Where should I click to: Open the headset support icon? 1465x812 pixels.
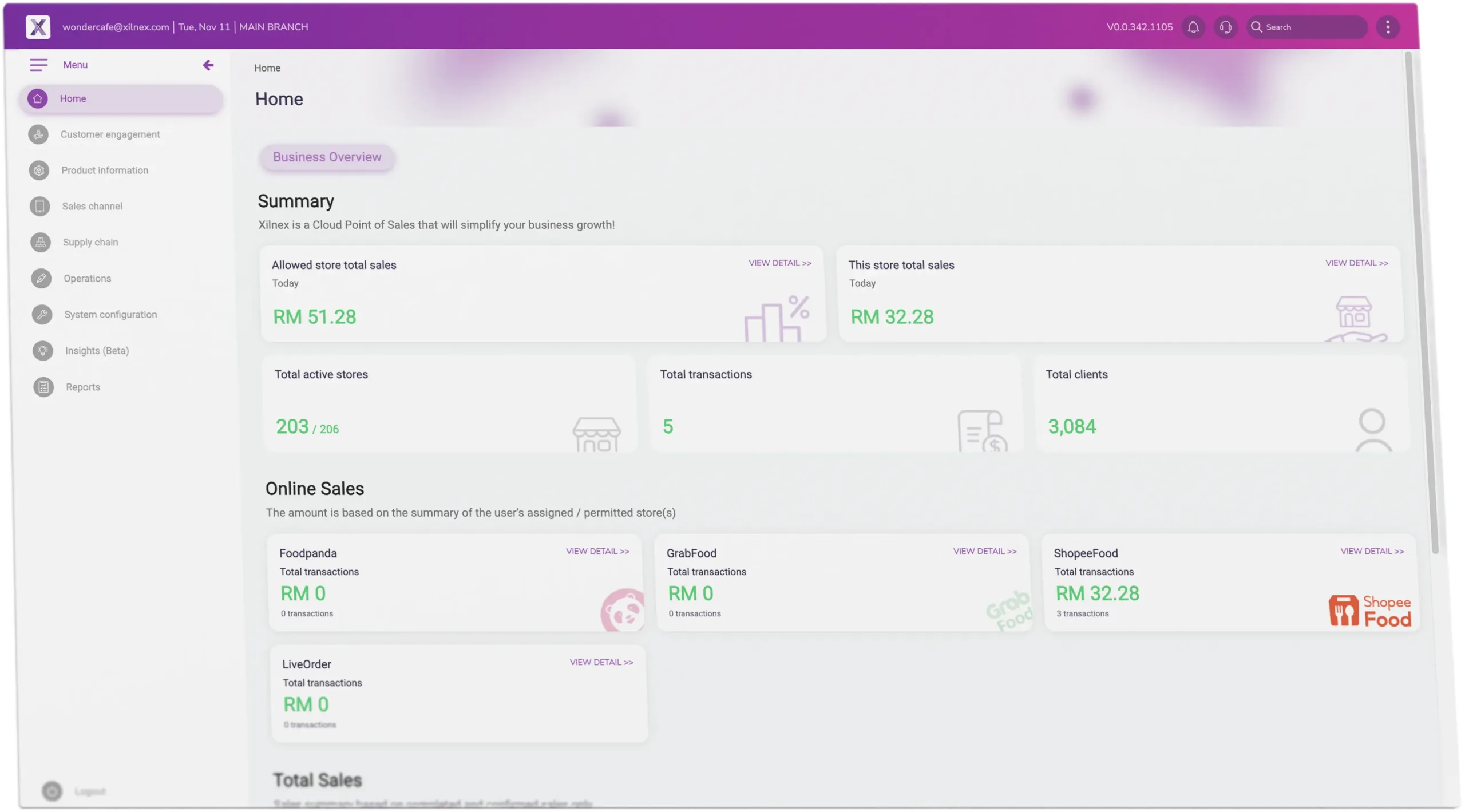(1225, 27)
